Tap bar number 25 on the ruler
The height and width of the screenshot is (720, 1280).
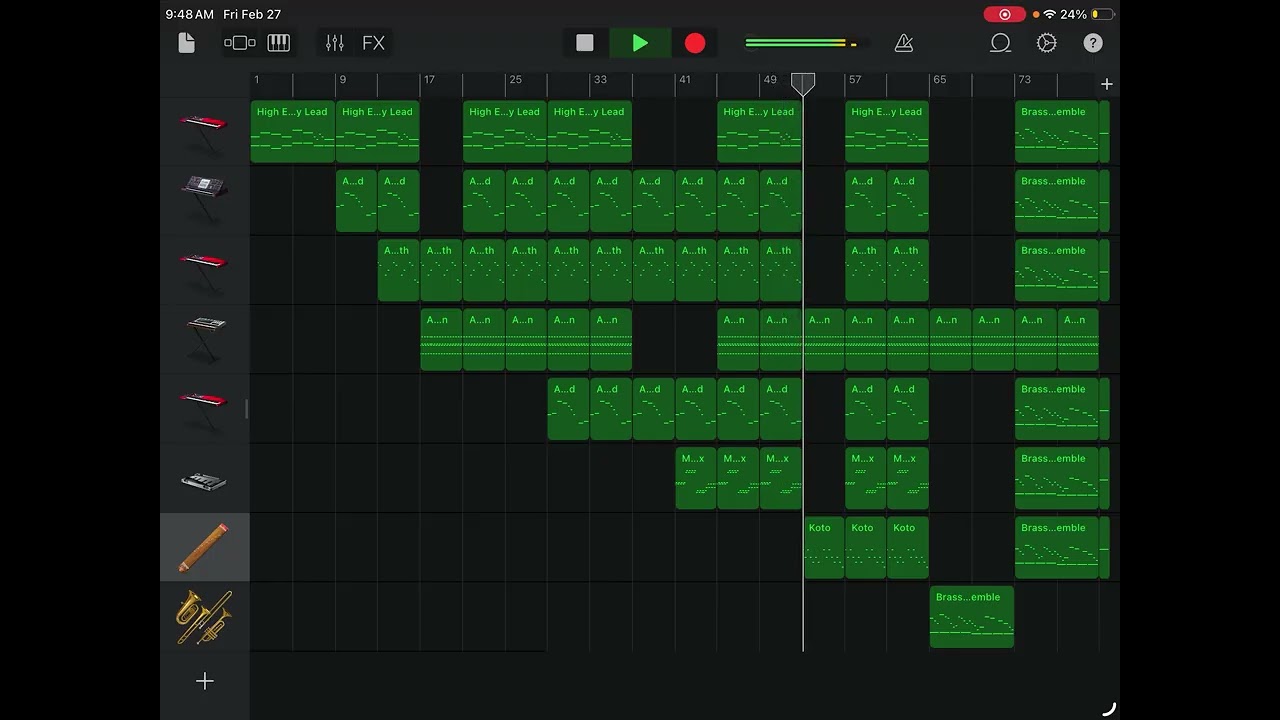click(x=515, y=79)
